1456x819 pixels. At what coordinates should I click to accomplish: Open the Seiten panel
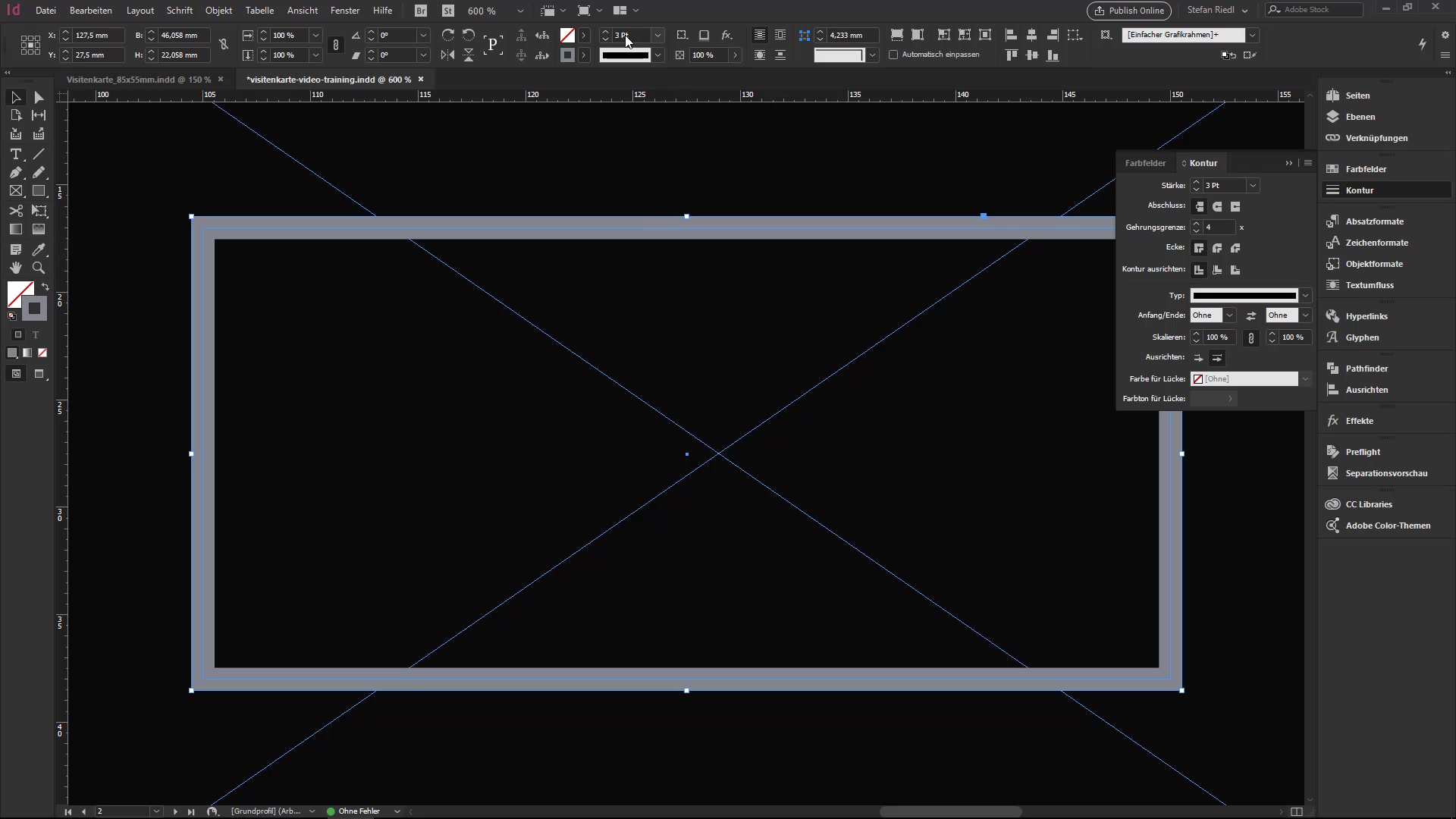[1357, 96]
